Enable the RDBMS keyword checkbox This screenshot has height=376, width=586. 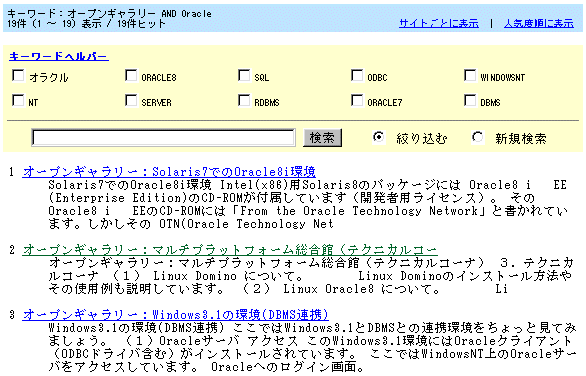click(244, 101)
